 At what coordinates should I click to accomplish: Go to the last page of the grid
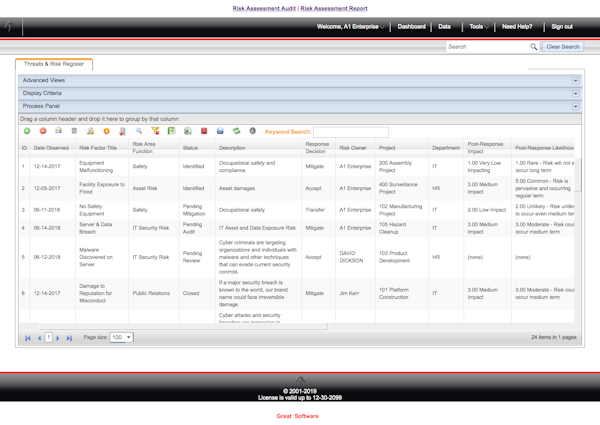pos(70,338)
